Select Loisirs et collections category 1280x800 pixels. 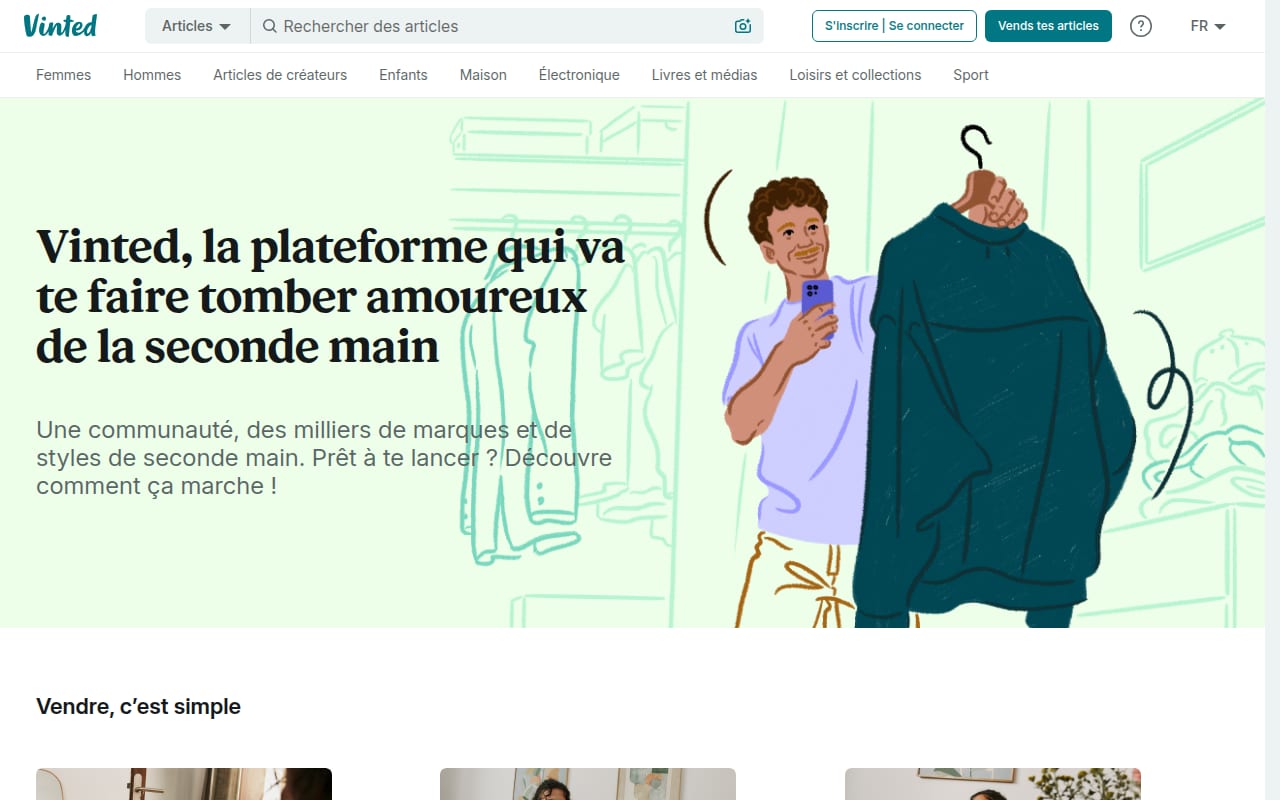point(855,75)
